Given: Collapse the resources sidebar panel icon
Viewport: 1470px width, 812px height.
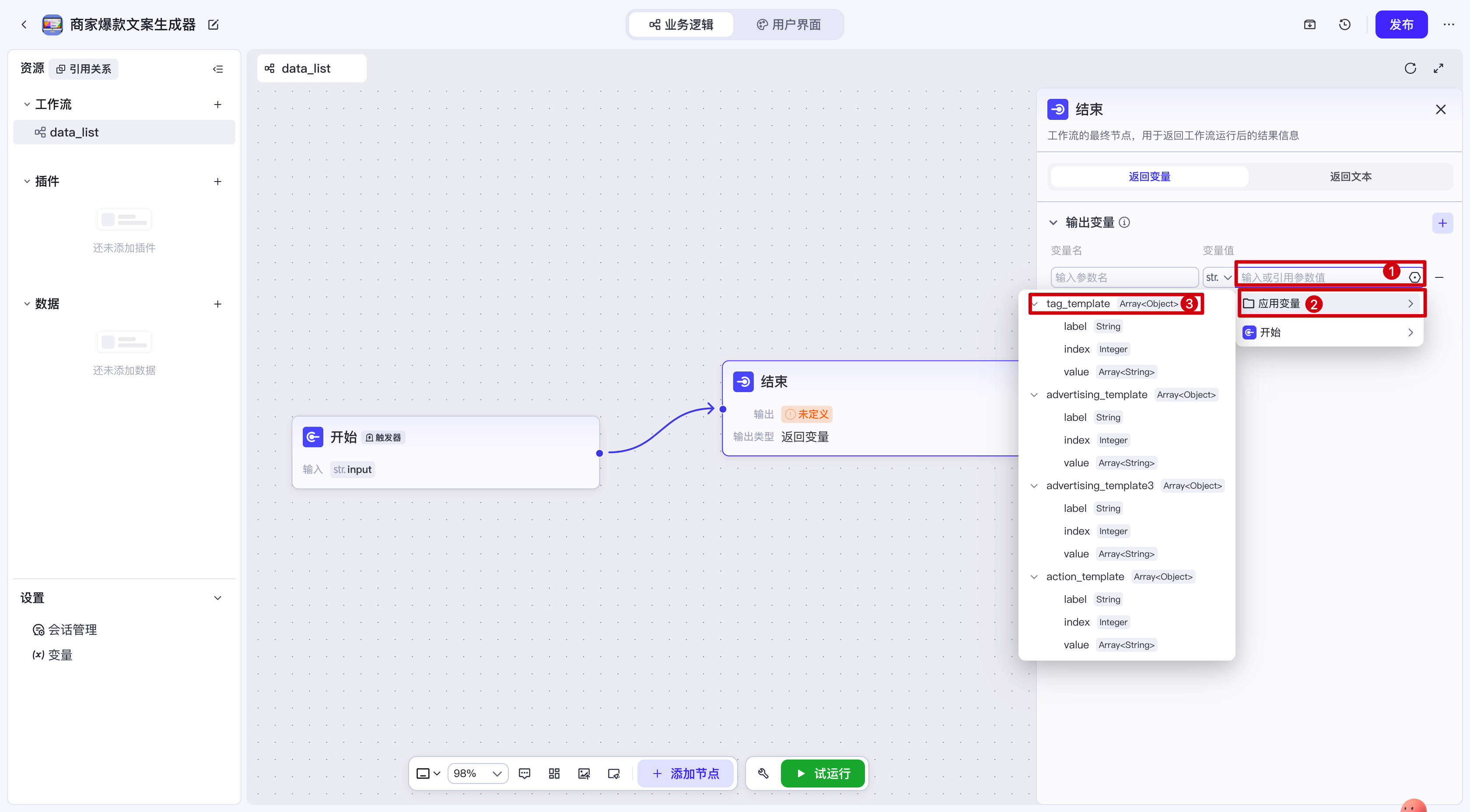Looking at the screenshot, I should pyautogui.click(x=217, y=69).
